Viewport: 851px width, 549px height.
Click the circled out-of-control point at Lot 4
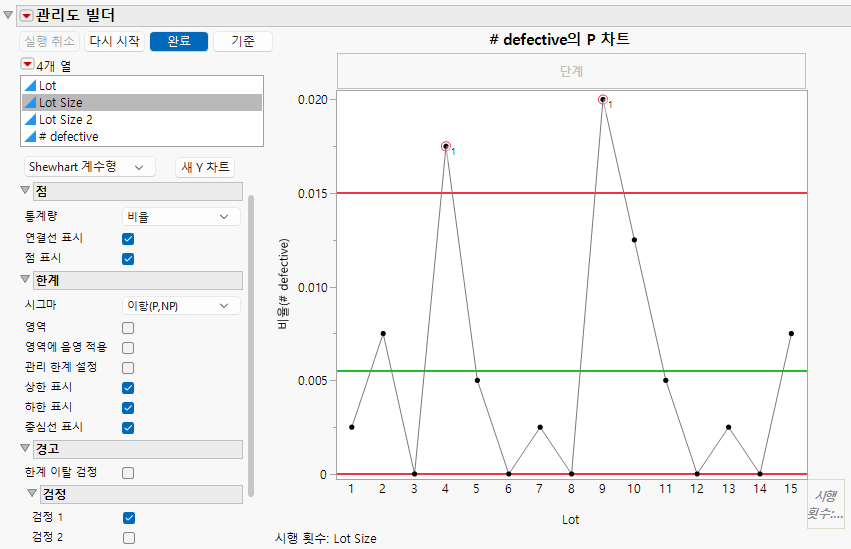[446, 146]
